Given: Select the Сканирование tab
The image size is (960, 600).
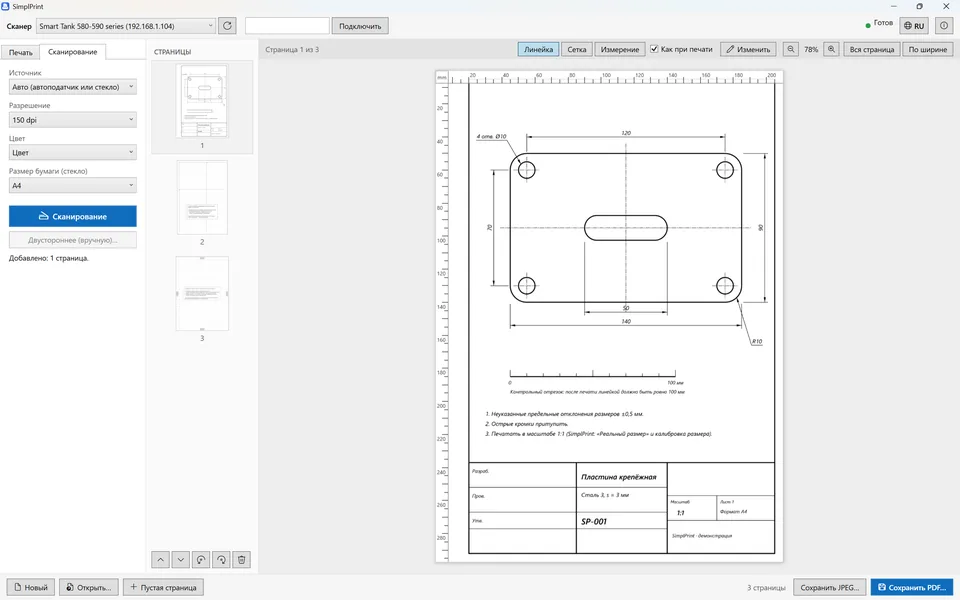Looking at the screenshot, I should click(x=73, y=52).
